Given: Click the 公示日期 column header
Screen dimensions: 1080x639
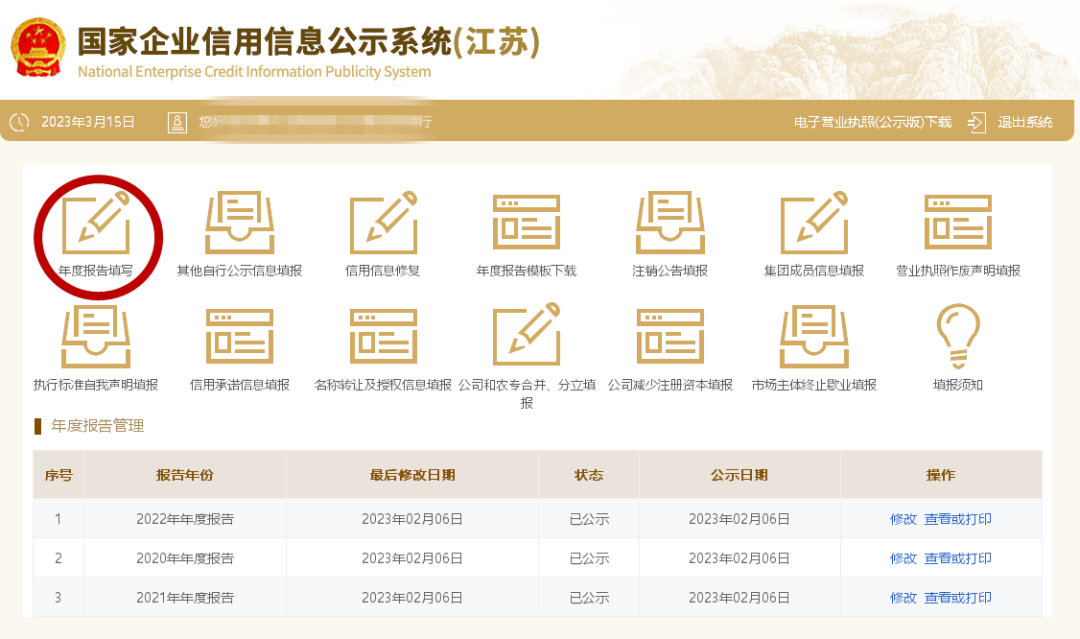Looking at the screenshot, I should 739,475.
